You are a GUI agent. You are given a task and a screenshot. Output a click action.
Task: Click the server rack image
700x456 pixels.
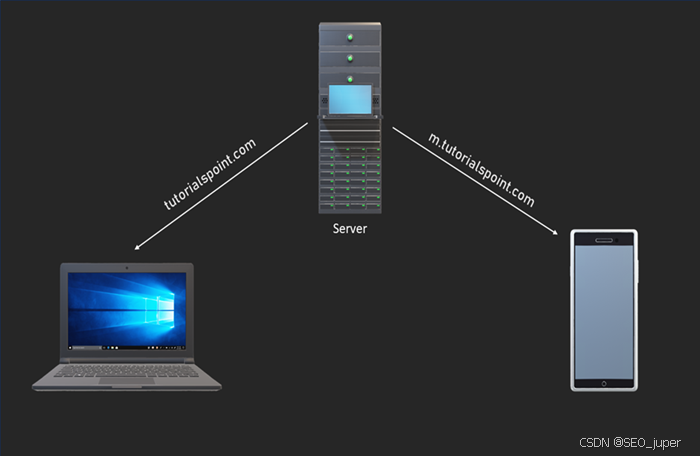point(350,118)
